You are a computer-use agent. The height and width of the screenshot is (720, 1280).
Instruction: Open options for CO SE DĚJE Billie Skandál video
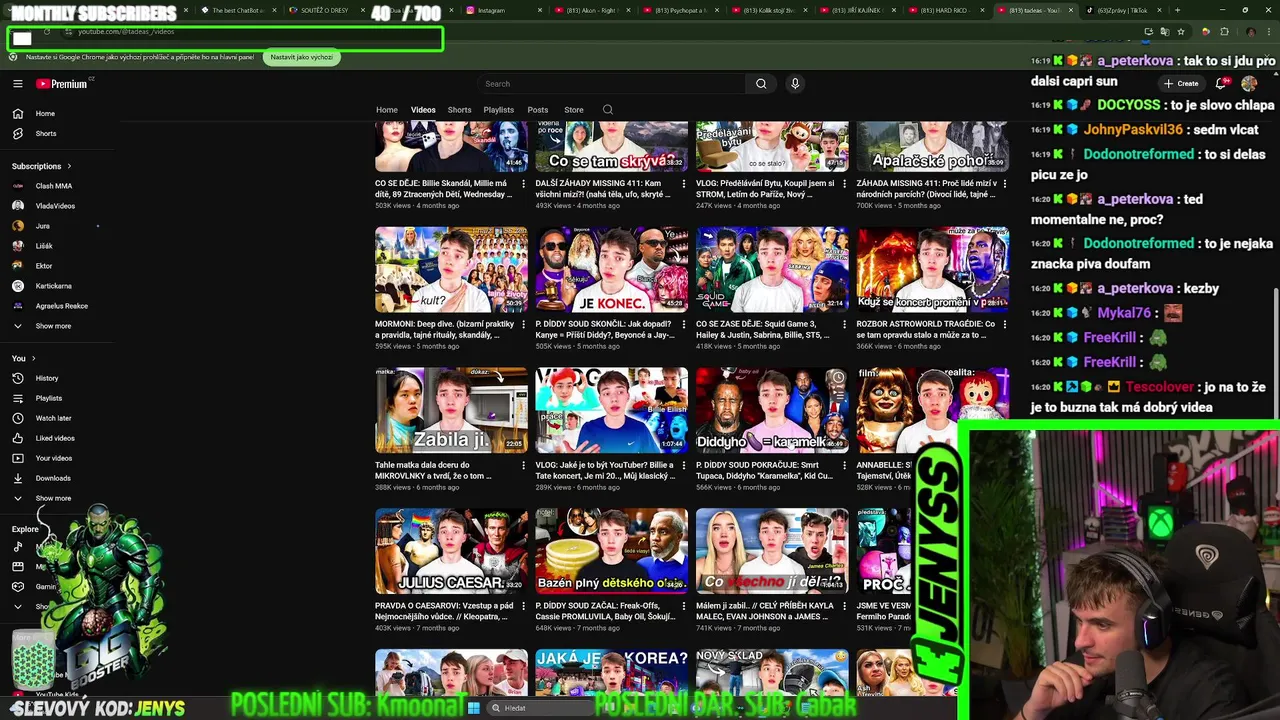pos(523,184)
